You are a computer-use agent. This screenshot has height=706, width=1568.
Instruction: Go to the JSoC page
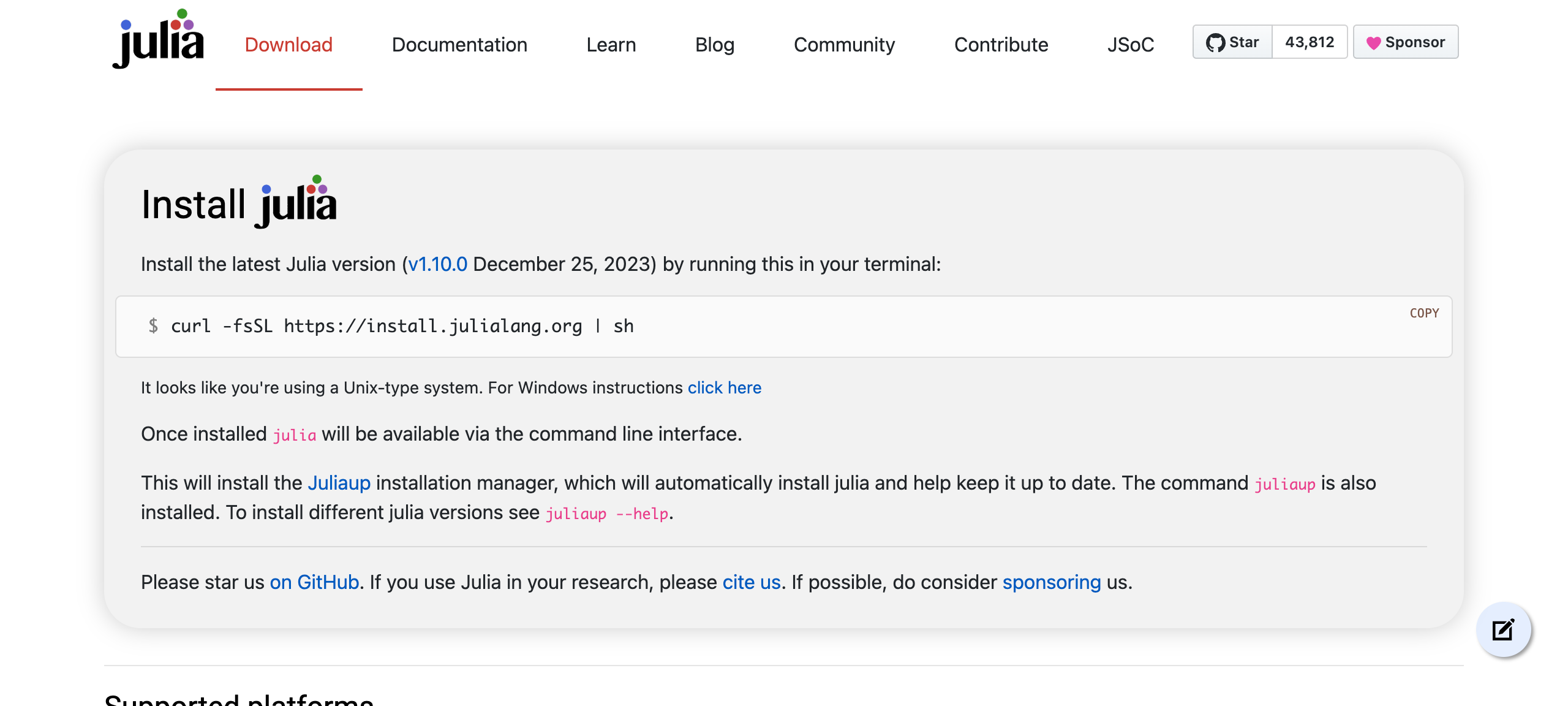pos(1131,45)
